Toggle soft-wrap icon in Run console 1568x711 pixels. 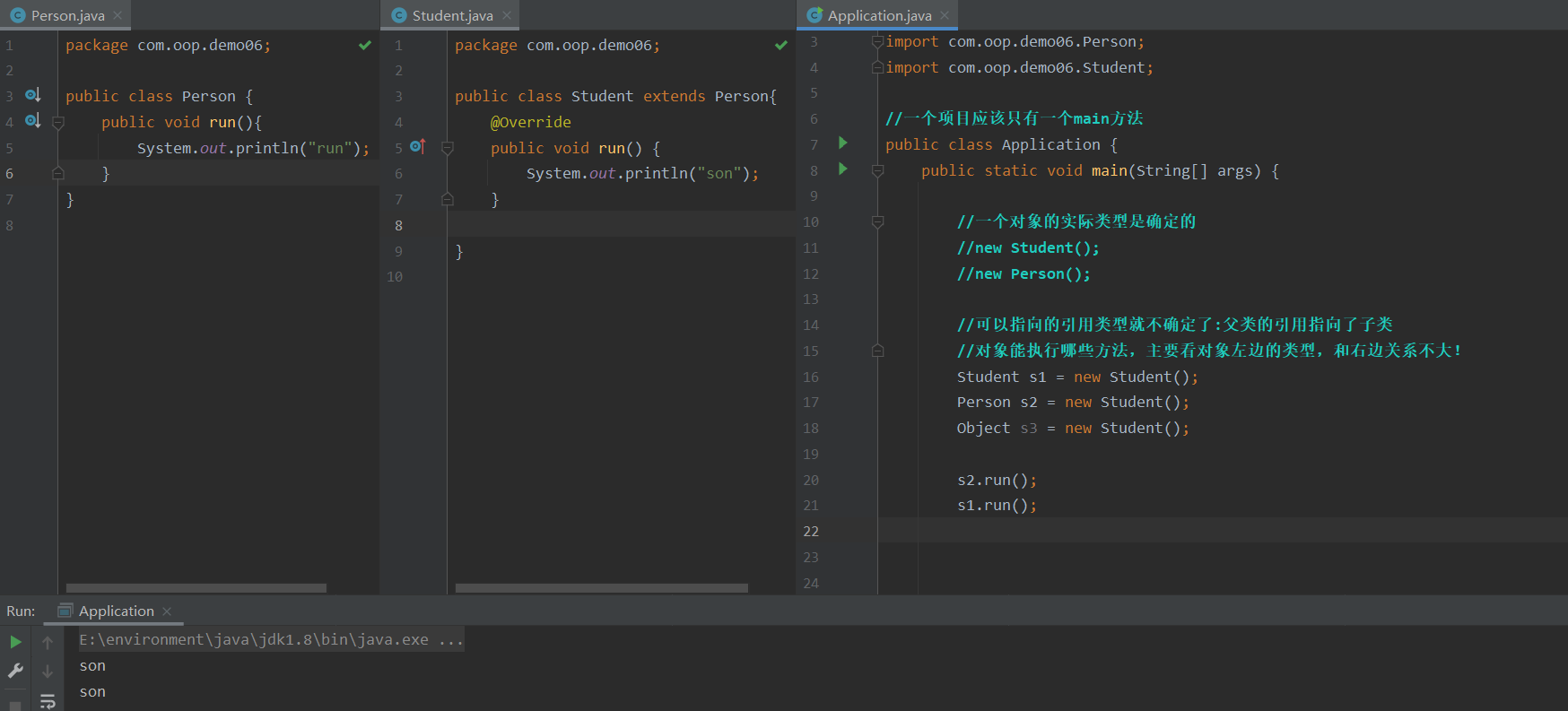(x=48, y=701)
